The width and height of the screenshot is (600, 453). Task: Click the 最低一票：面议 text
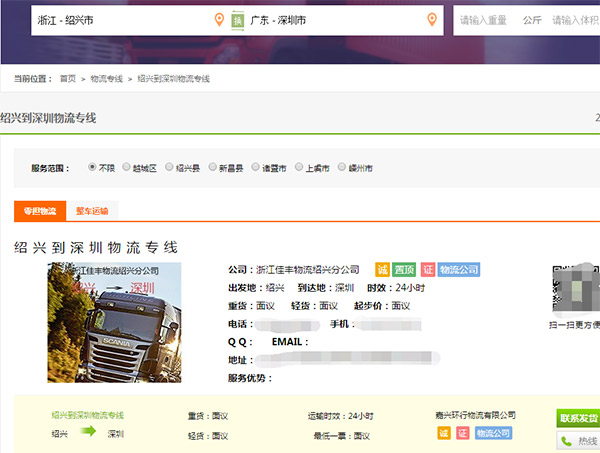tap(342, 436)
